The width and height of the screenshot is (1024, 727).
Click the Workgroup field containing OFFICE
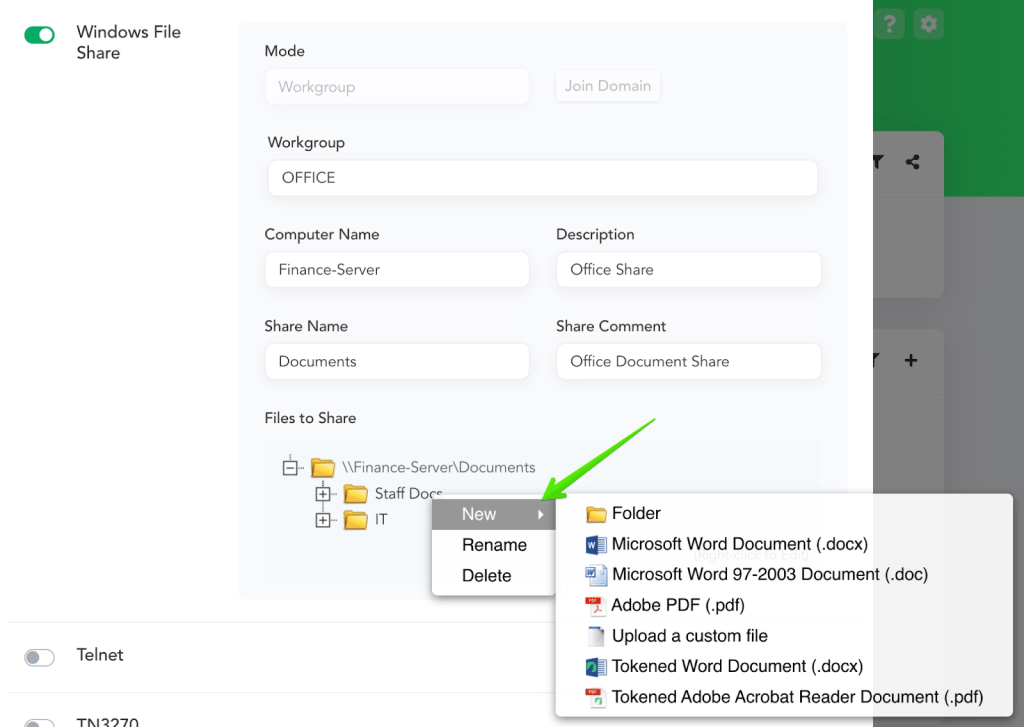[542, 178]
